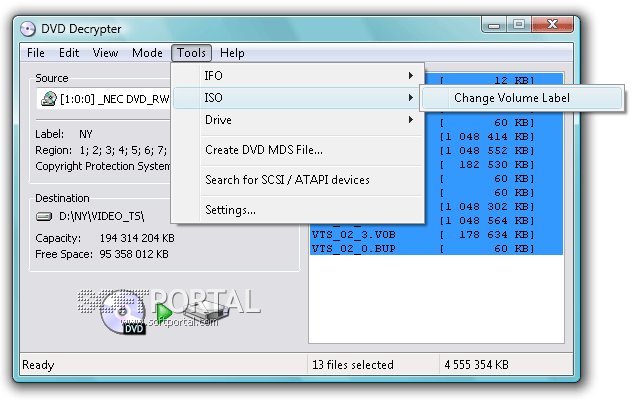Open Settings... from the Tools menu

(230, 210)
